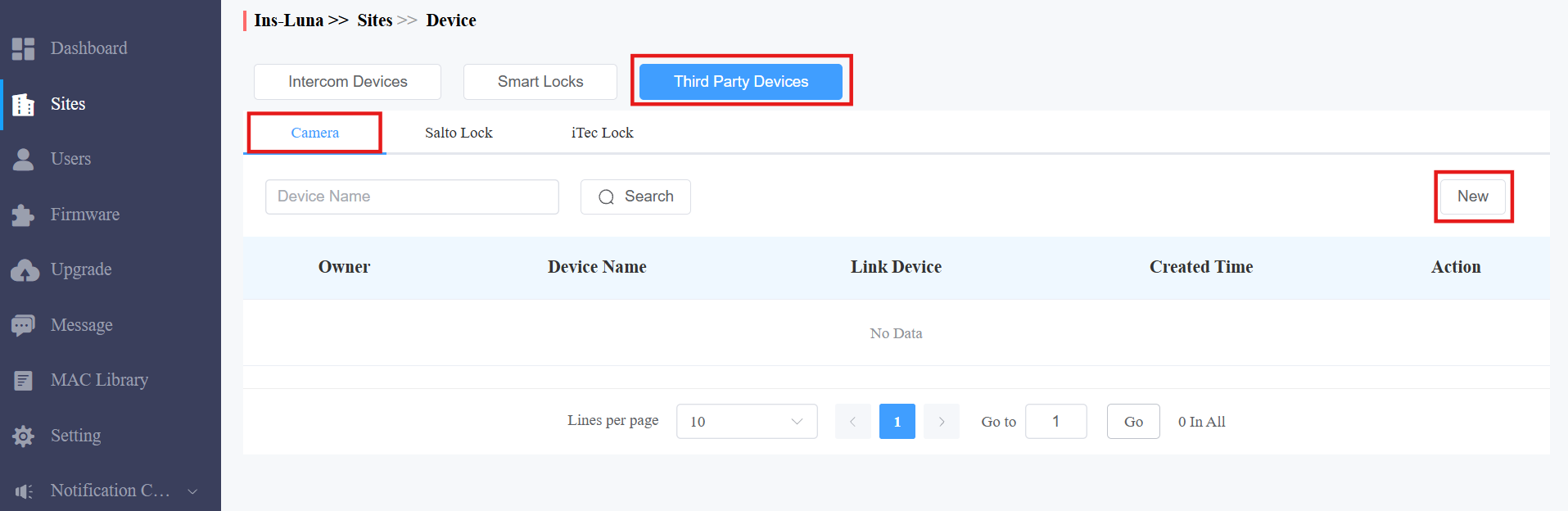1568x511 pixels.
Task: Open MAC Library via the document icon
Action: pyautogui.click(x=23, y=381)
